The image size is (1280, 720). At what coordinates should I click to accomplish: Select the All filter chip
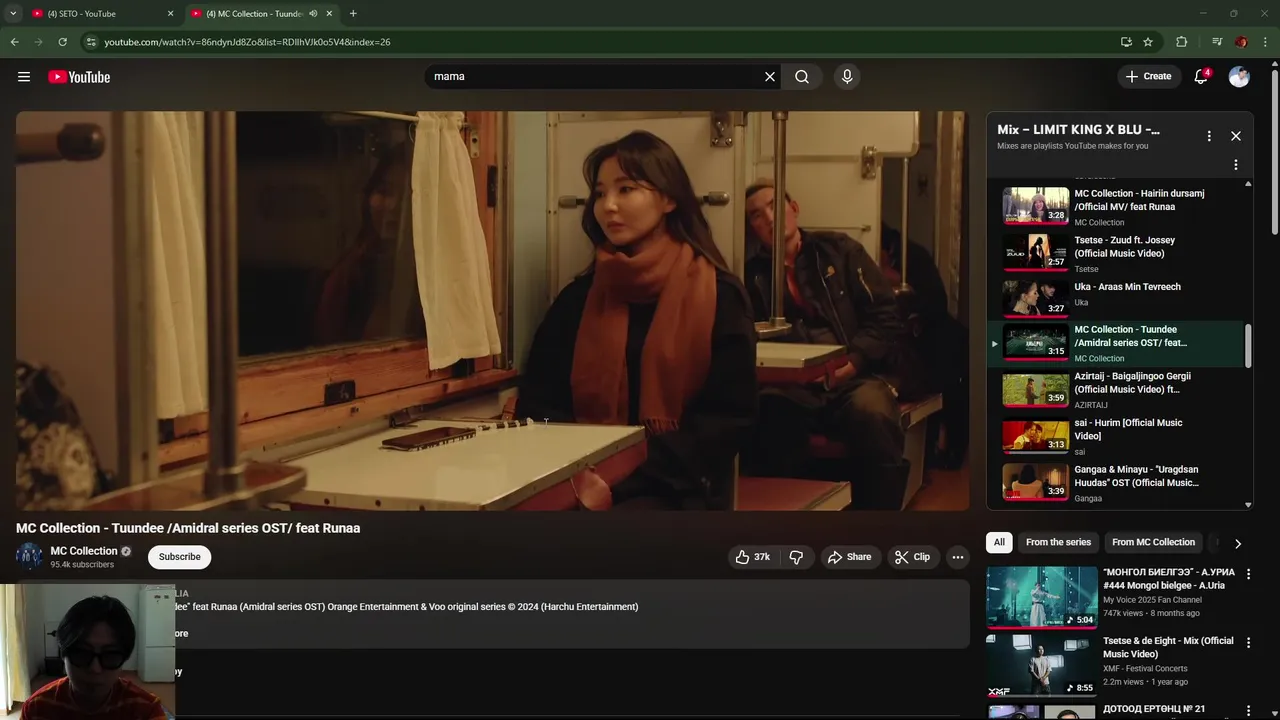999,542
